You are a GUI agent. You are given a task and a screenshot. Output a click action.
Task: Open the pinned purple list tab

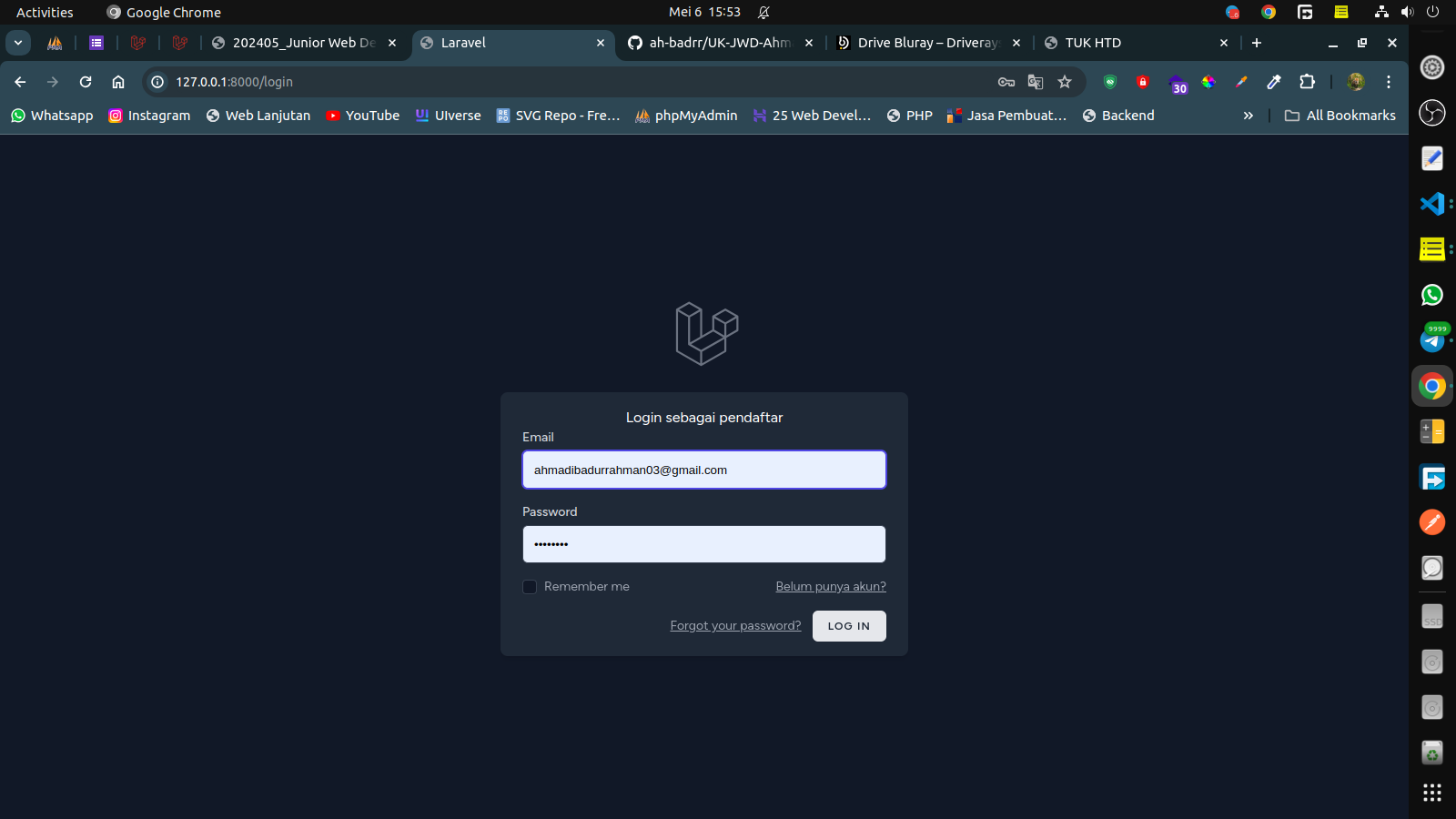point(96,43)
